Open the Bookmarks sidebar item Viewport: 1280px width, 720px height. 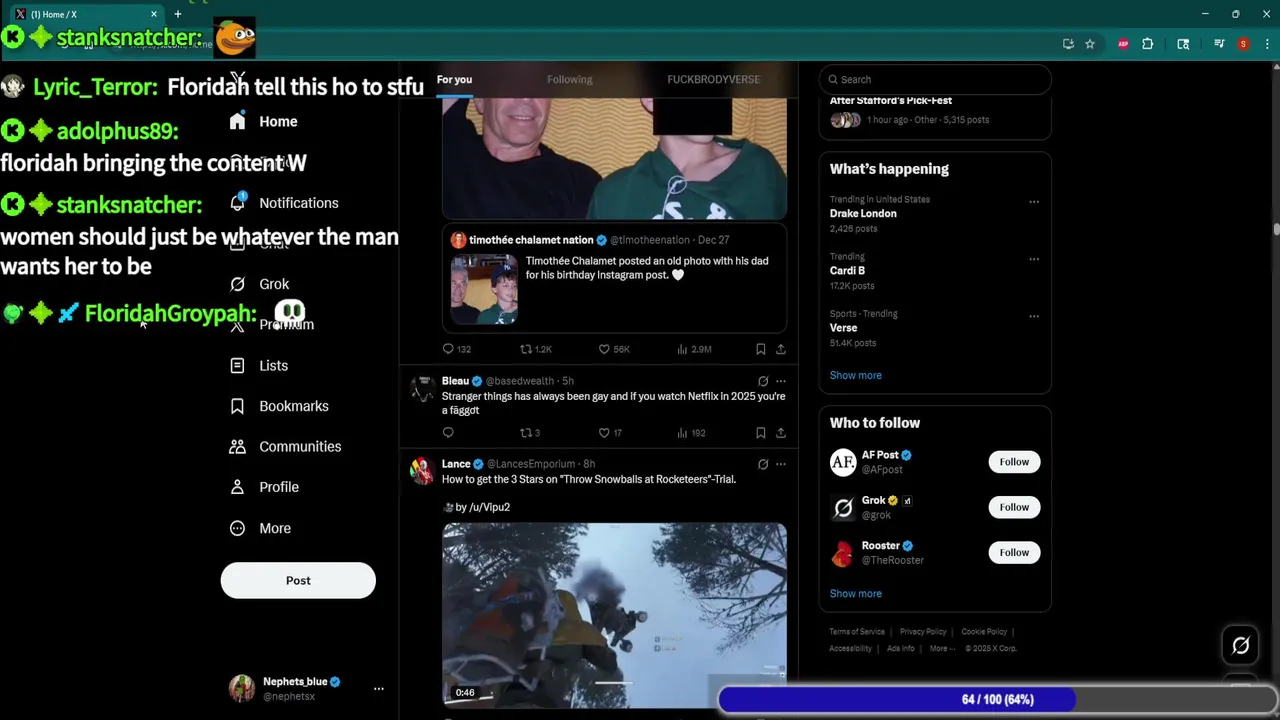[x=279, y=406]
